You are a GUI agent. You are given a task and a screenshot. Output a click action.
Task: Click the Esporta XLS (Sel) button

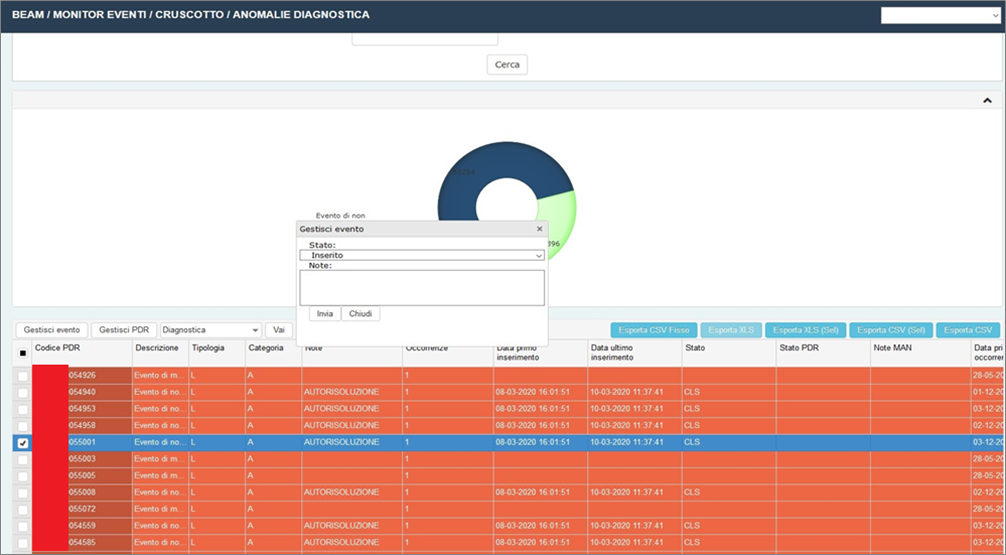(806, 330)
